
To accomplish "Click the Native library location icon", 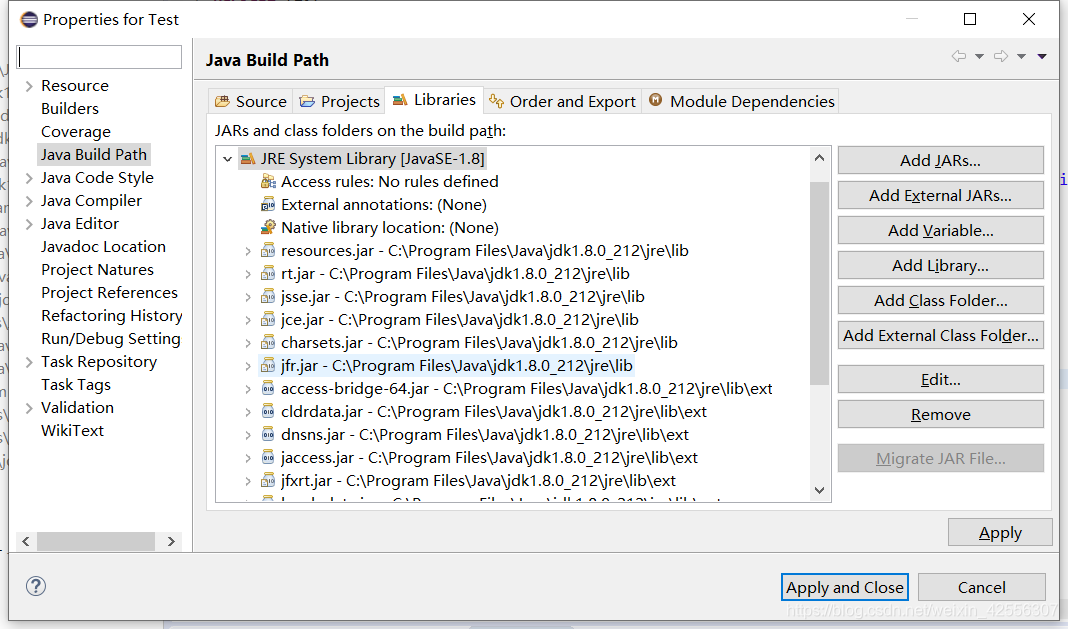I will point(267,227).
